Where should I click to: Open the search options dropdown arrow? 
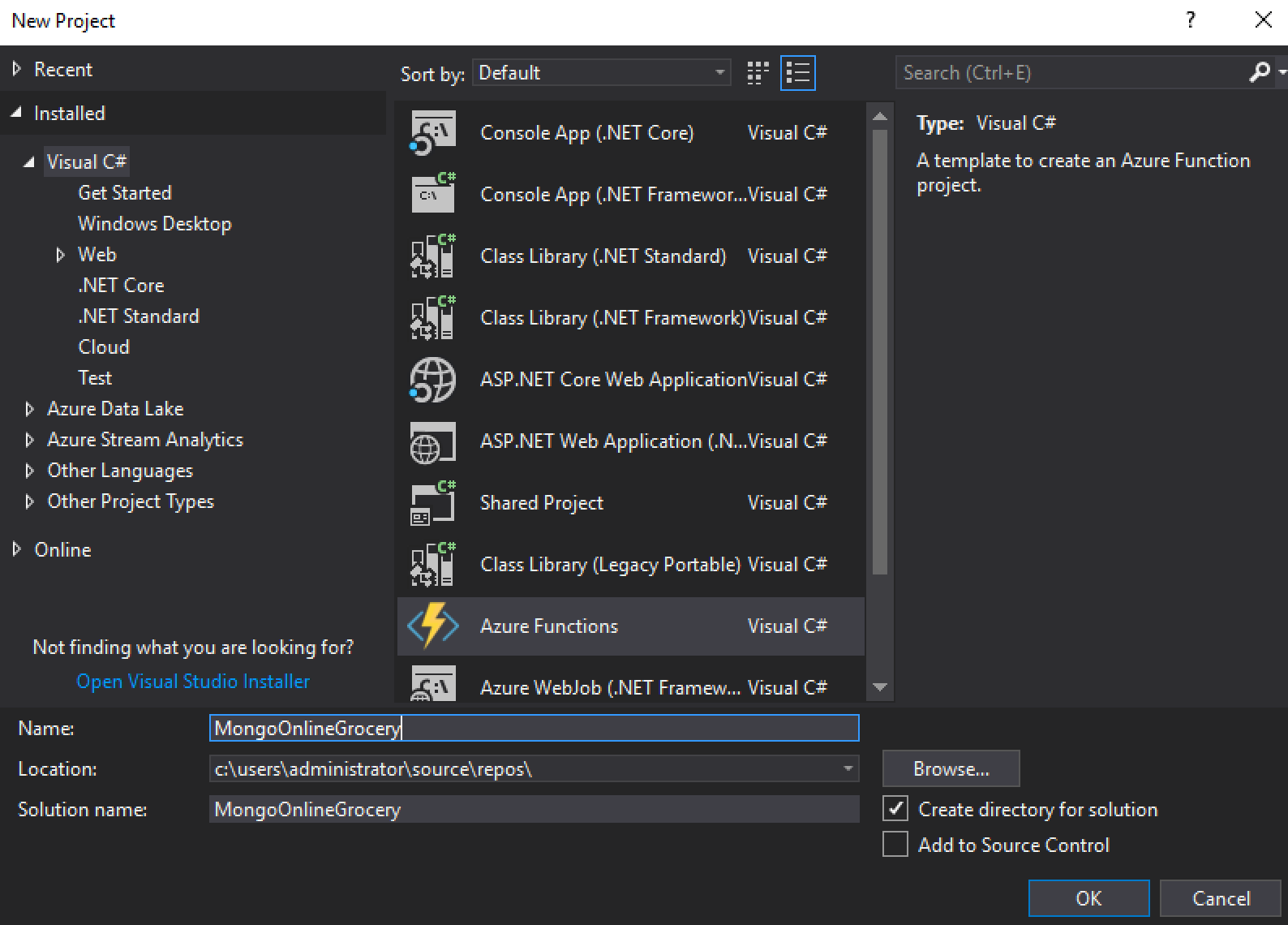pos(1282,72)
